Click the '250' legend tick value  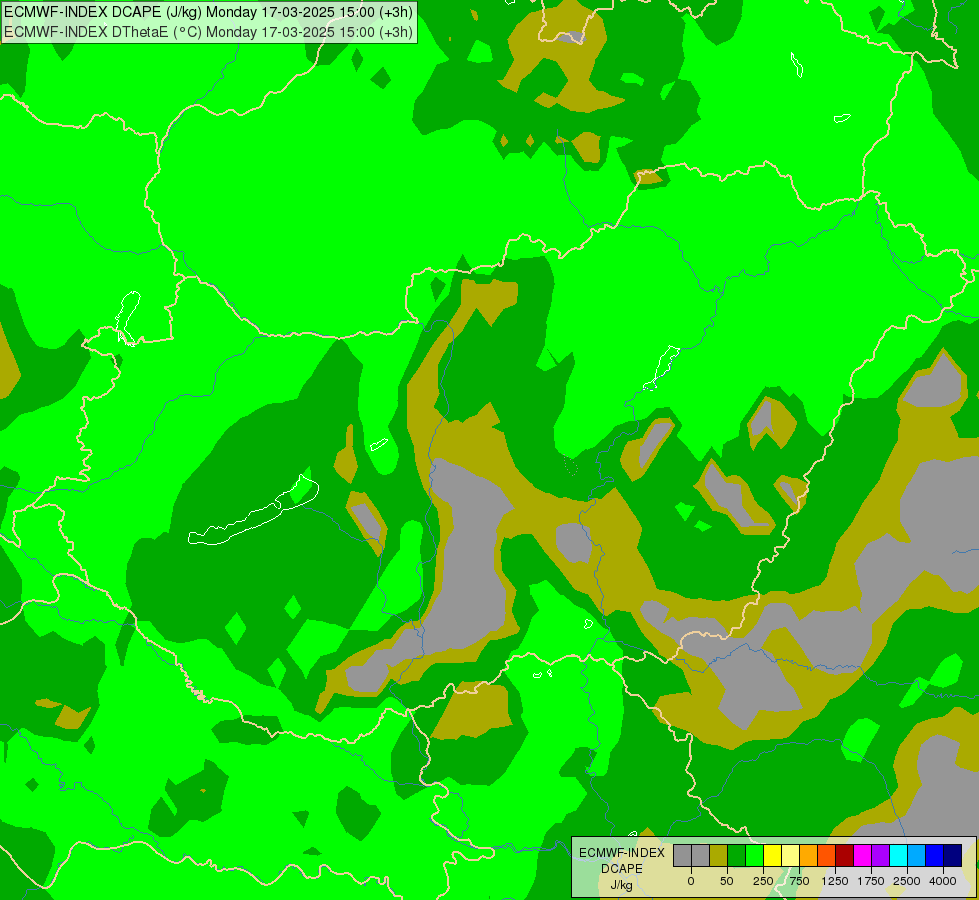click(763, 881)
